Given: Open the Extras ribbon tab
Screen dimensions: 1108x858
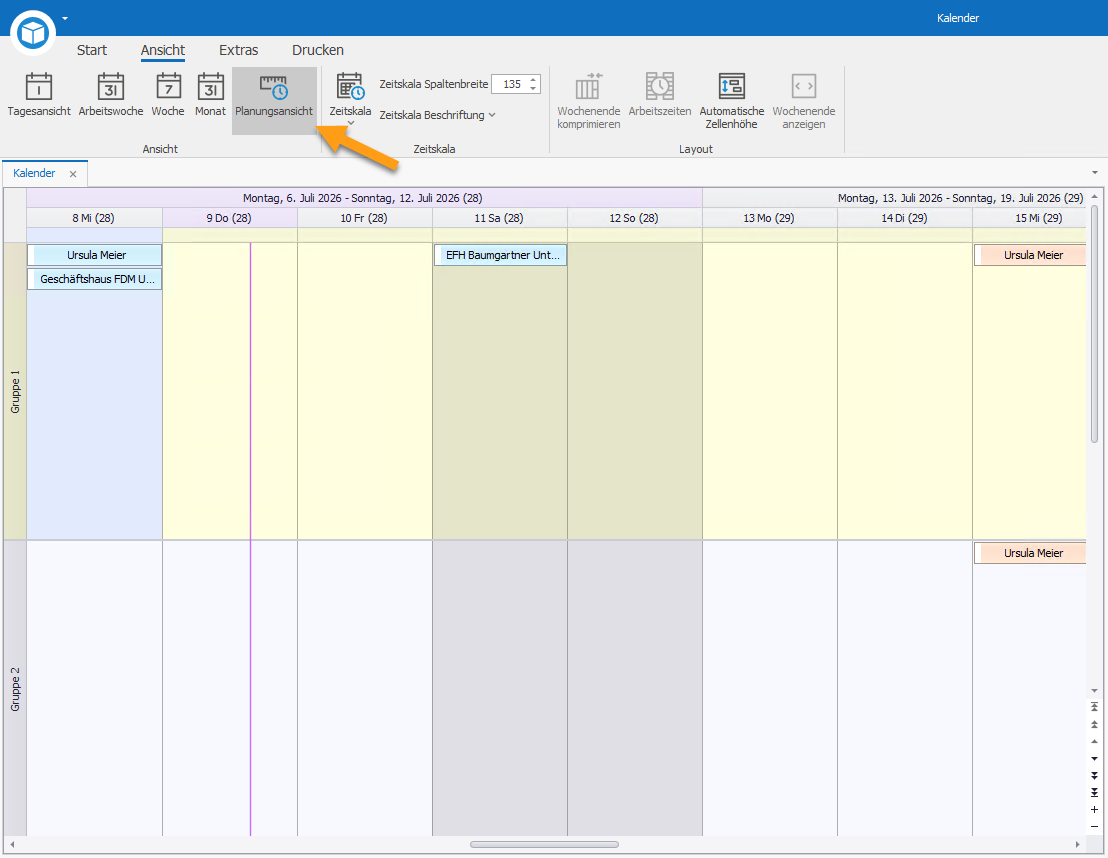Looking at the screenshot, I should tap(238, 50).
